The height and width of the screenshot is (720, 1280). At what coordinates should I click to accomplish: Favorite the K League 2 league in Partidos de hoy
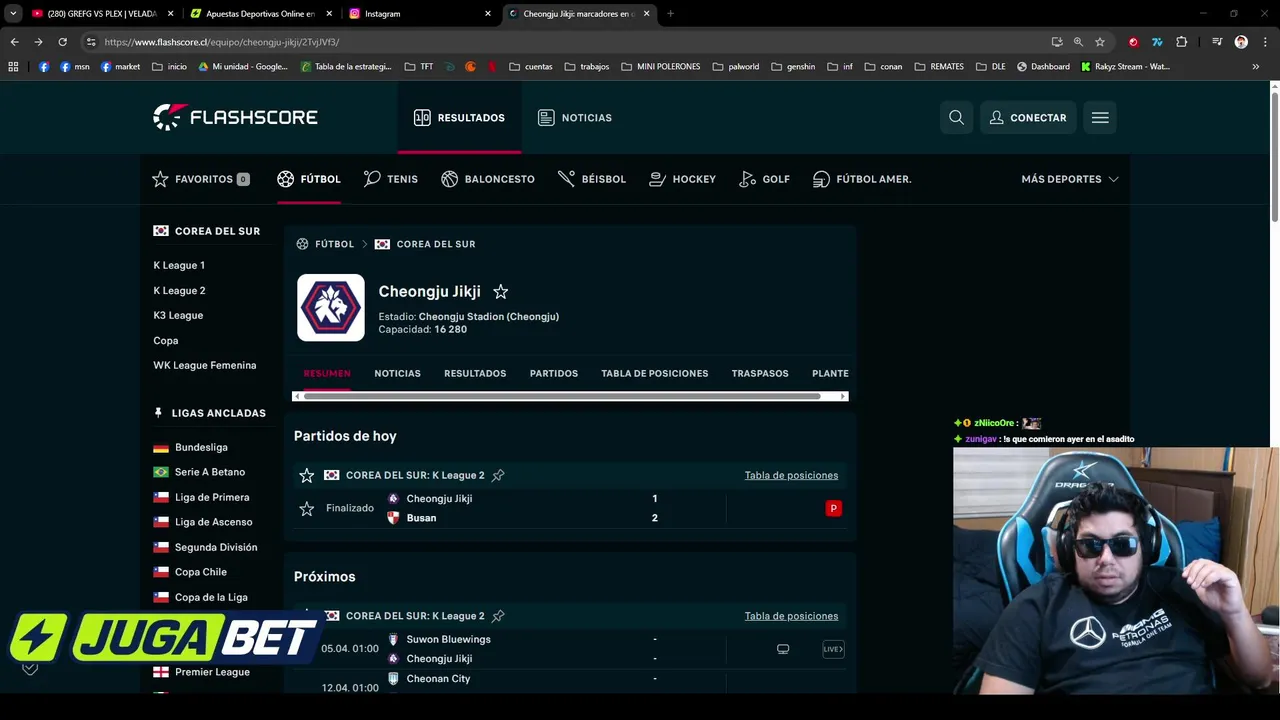(x=307, y=475)
